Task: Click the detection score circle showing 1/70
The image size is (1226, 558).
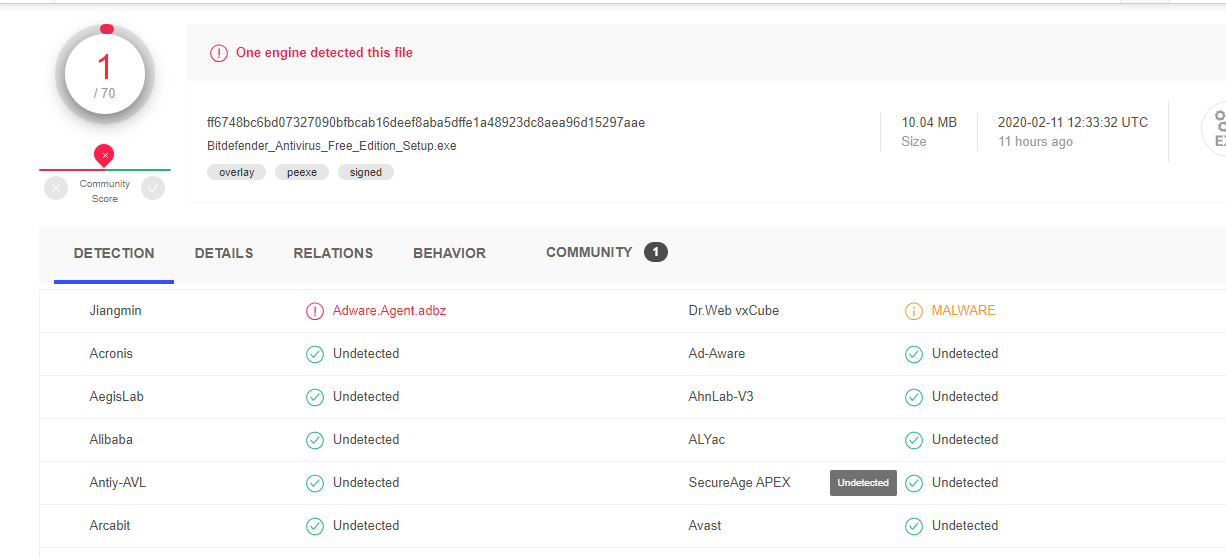Action: [105, 75]
